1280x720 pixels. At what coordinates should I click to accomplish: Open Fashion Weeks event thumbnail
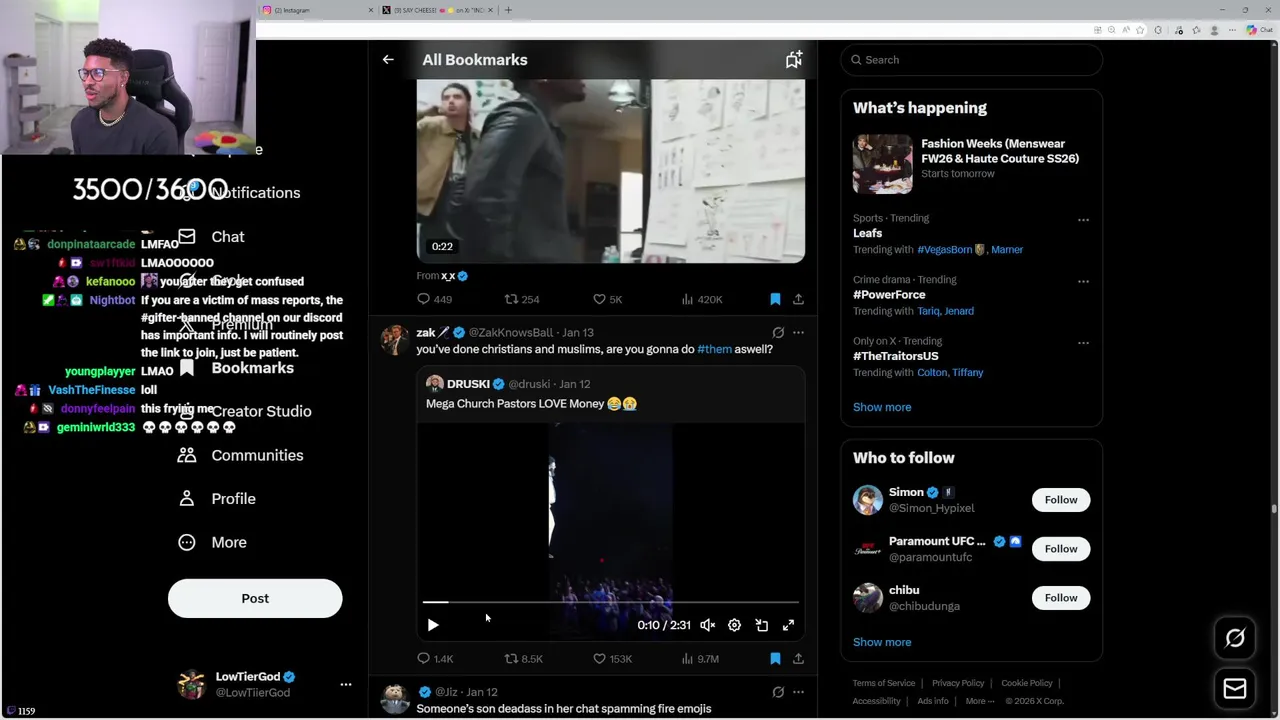tap(883, 163)
